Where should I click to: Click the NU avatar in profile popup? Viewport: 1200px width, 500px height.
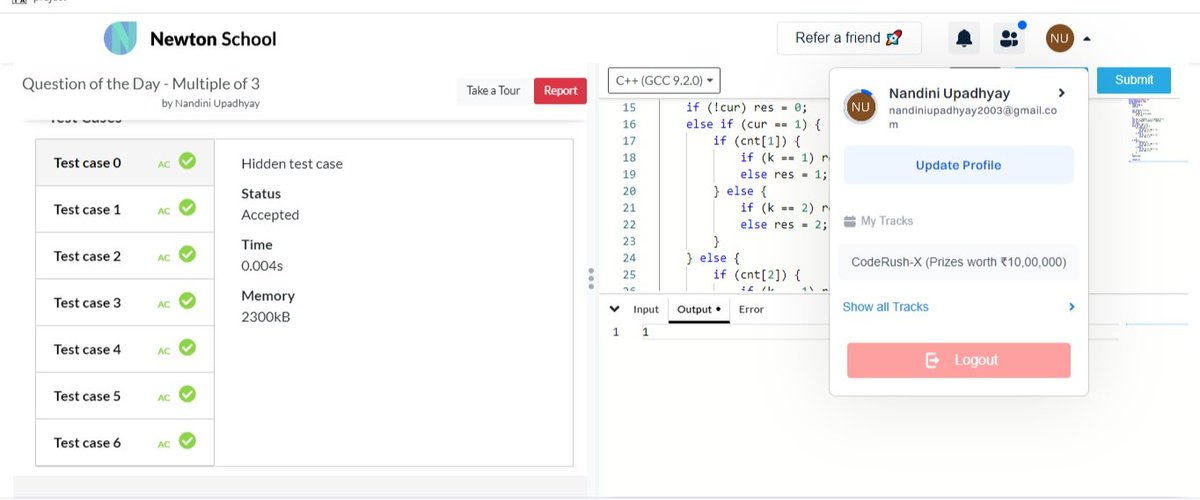coord(860,107)
